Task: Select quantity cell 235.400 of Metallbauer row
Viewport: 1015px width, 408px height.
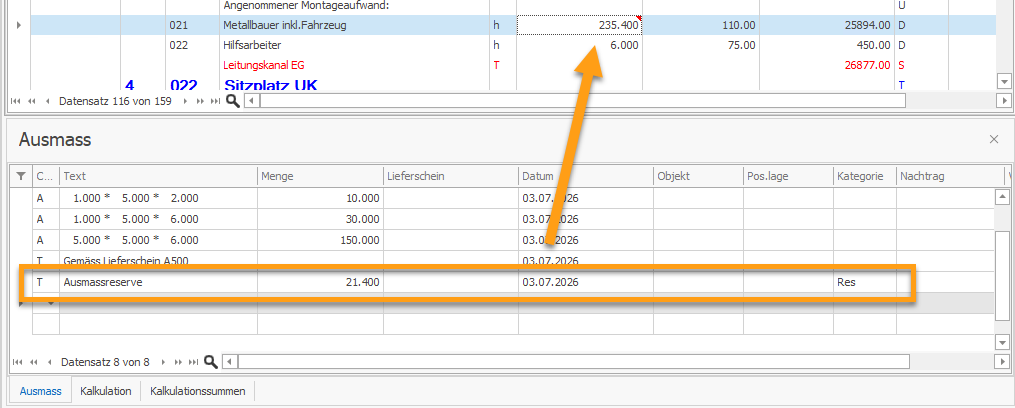Action: click(579, 25)
